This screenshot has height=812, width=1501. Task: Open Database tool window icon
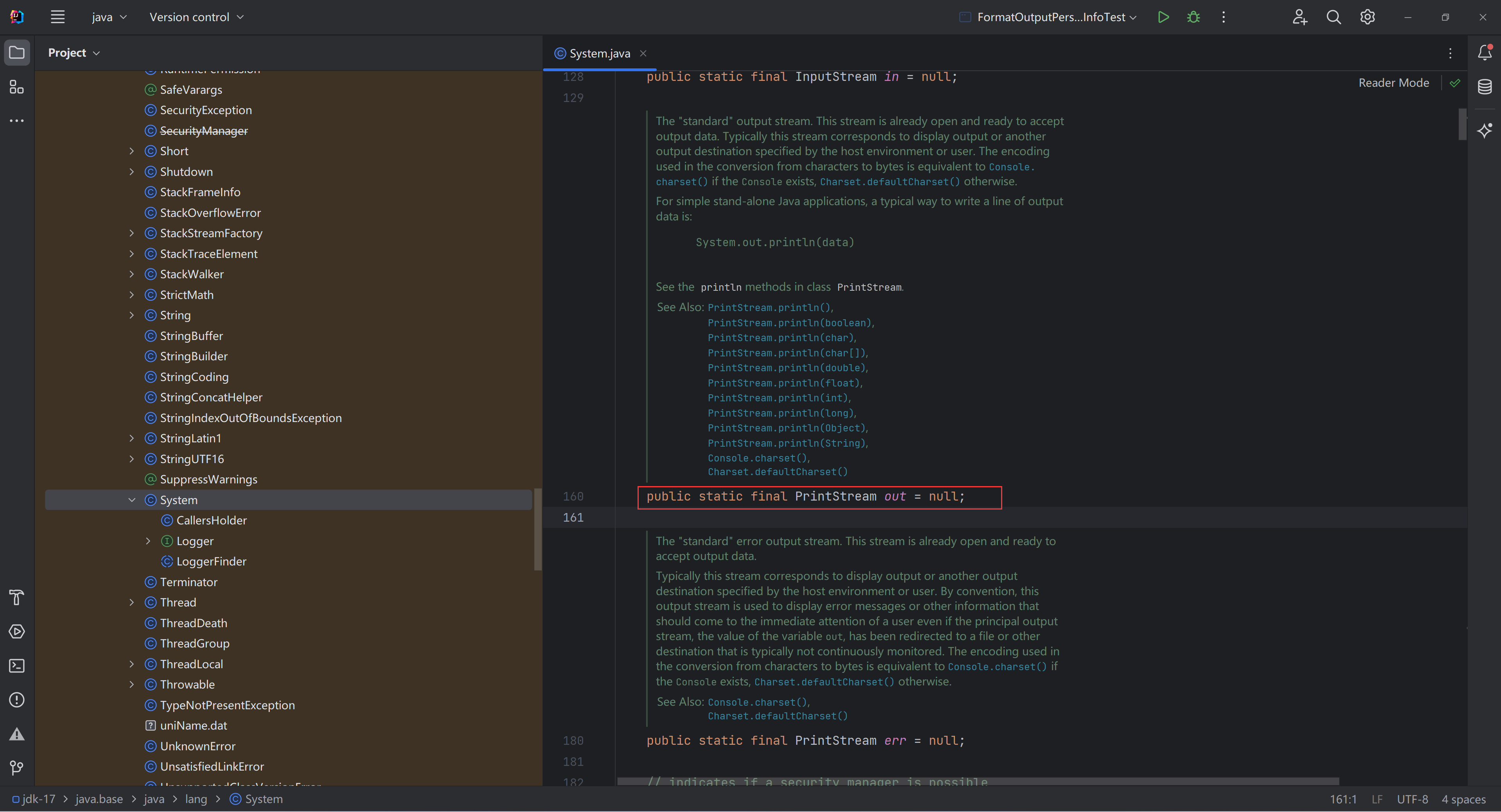coord(1485,87)
